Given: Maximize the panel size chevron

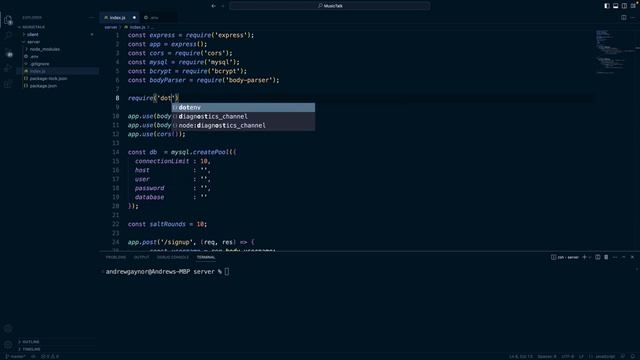Looking at the screenshot, I should tap(624, 257).
